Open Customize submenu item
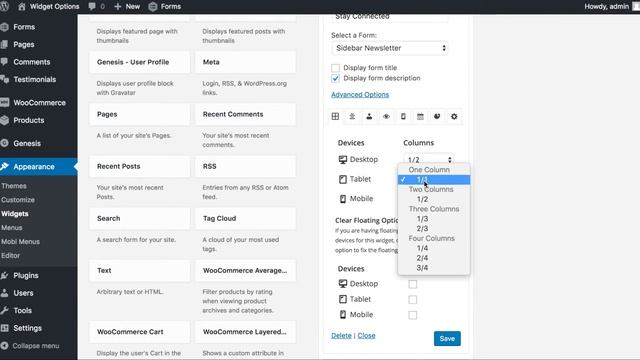The width and height of the screenshot is (640, 360). (18, 200)
